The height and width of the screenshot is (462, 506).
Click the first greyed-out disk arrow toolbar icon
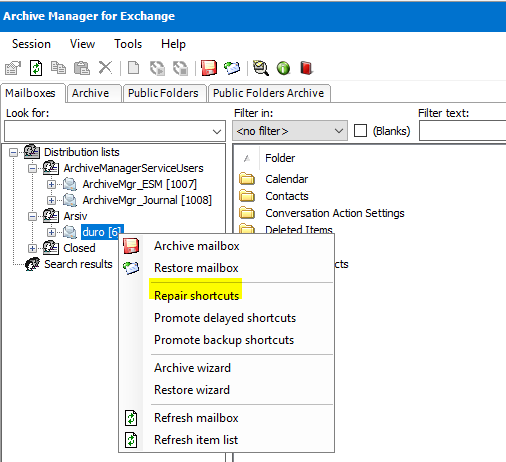pos(157,68)
